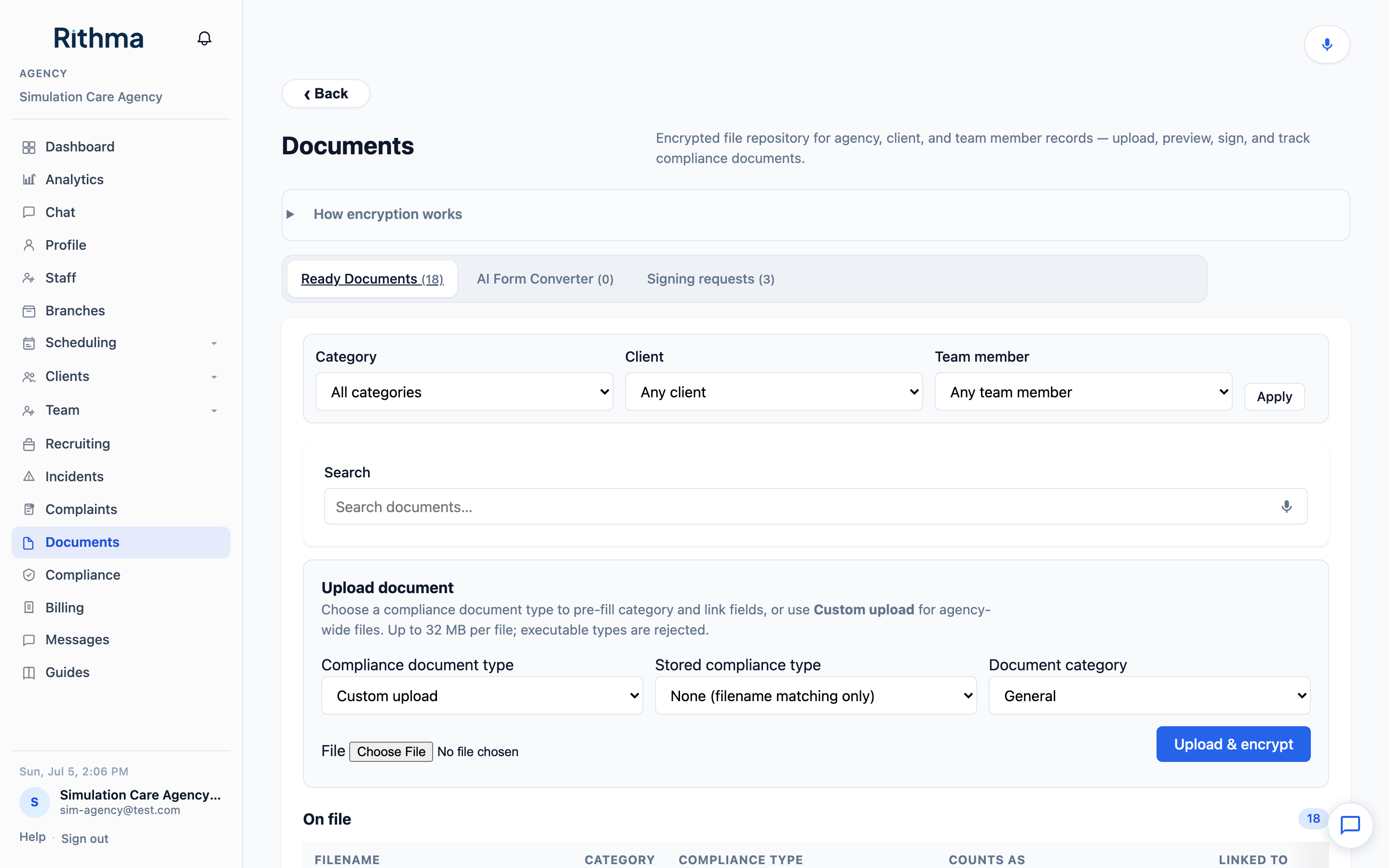Click Documents file icon in sidebar
This screenshot has height=868, width=1389.
(x=29, y=542)
